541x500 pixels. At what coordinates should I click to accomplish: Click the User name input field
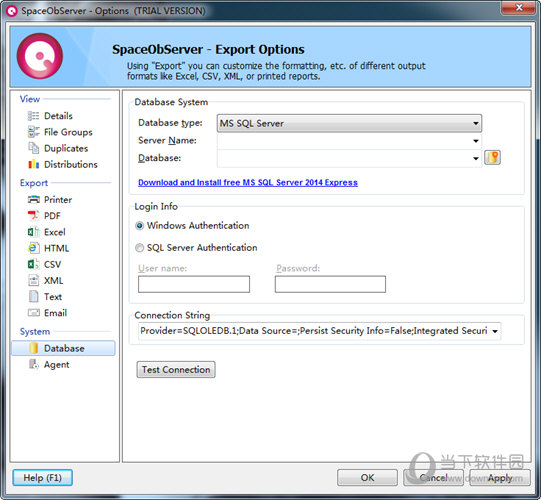point(194,284)
